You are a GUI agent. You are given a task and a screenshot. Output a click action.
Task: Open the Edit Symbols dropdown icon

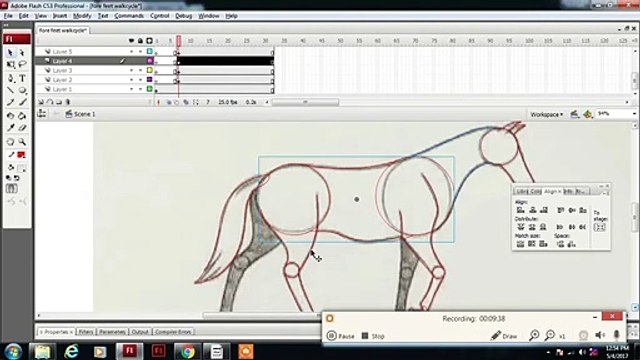tap(587, 114)
